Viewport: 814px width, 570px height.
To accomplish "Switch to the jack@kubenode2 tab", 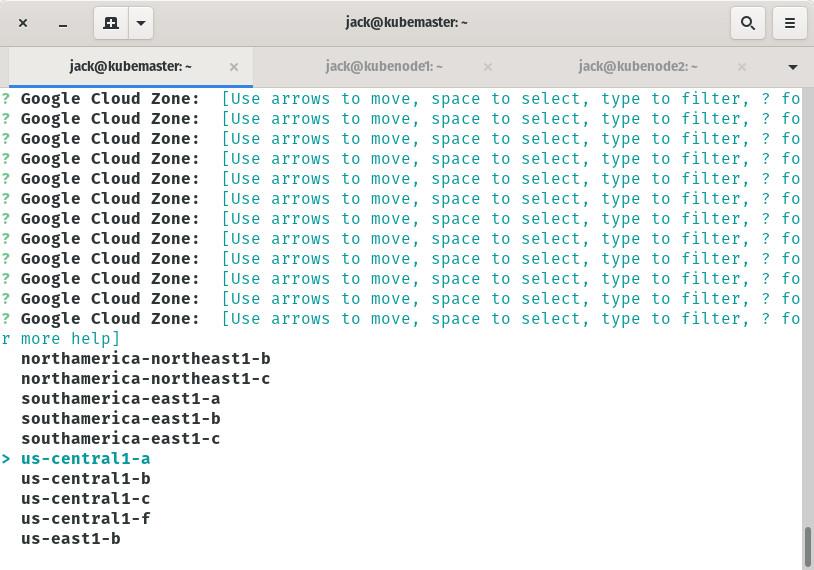I will pos(638,66).
